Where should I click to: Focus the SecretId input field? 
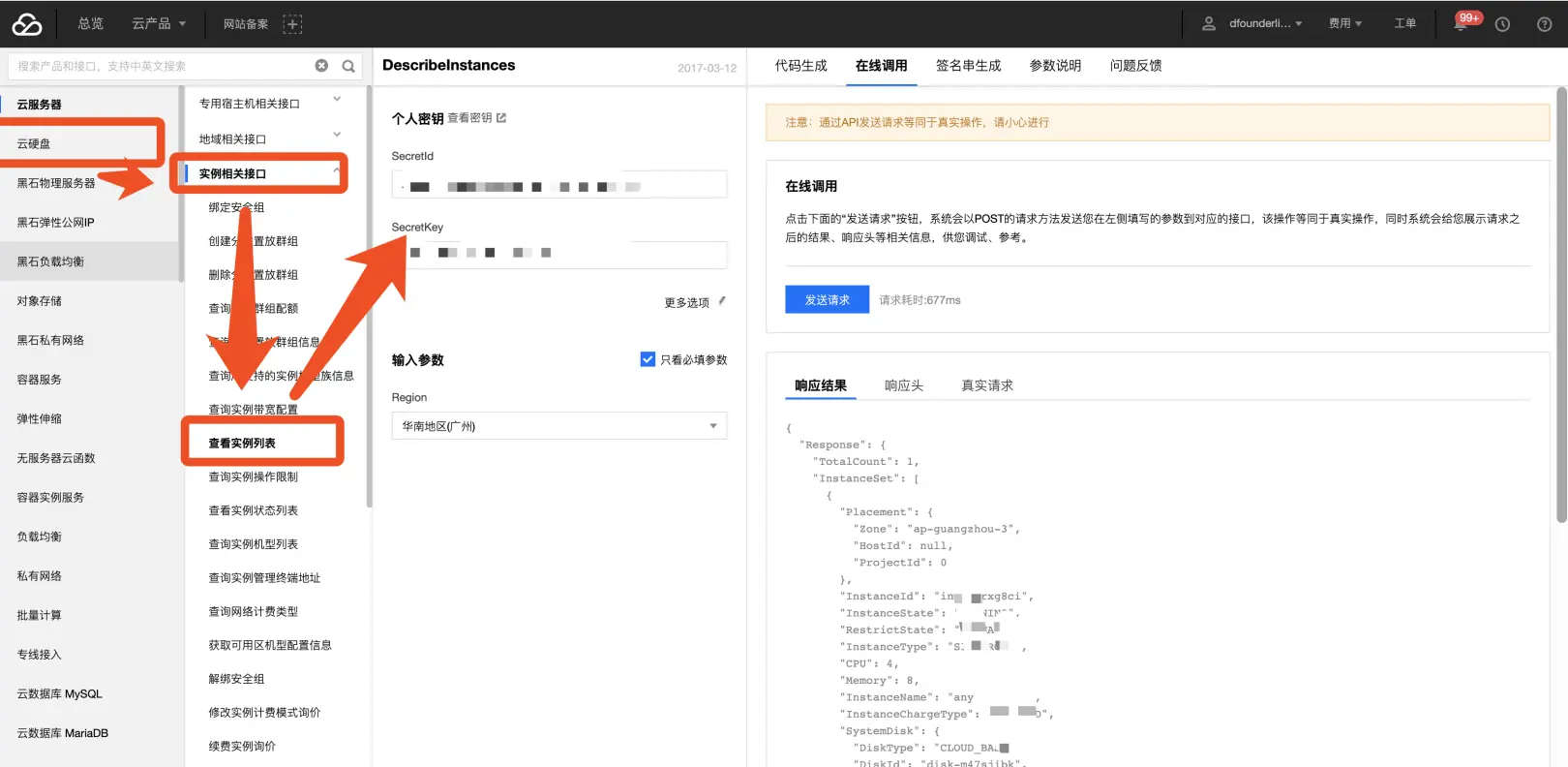pyautogui.click(x=559, y=185)
